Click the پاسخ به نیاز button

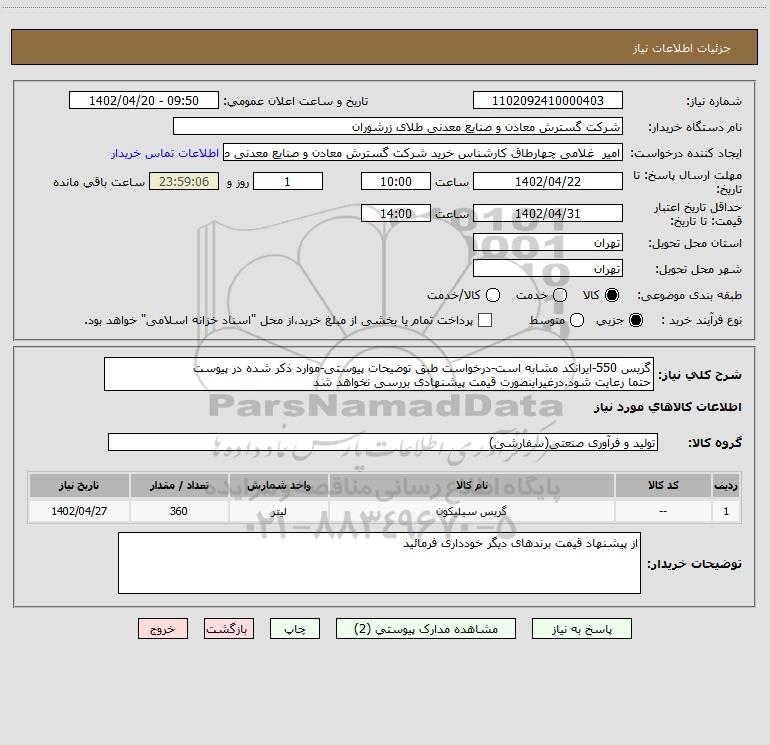pyautogui.click(x=581, y=629)
